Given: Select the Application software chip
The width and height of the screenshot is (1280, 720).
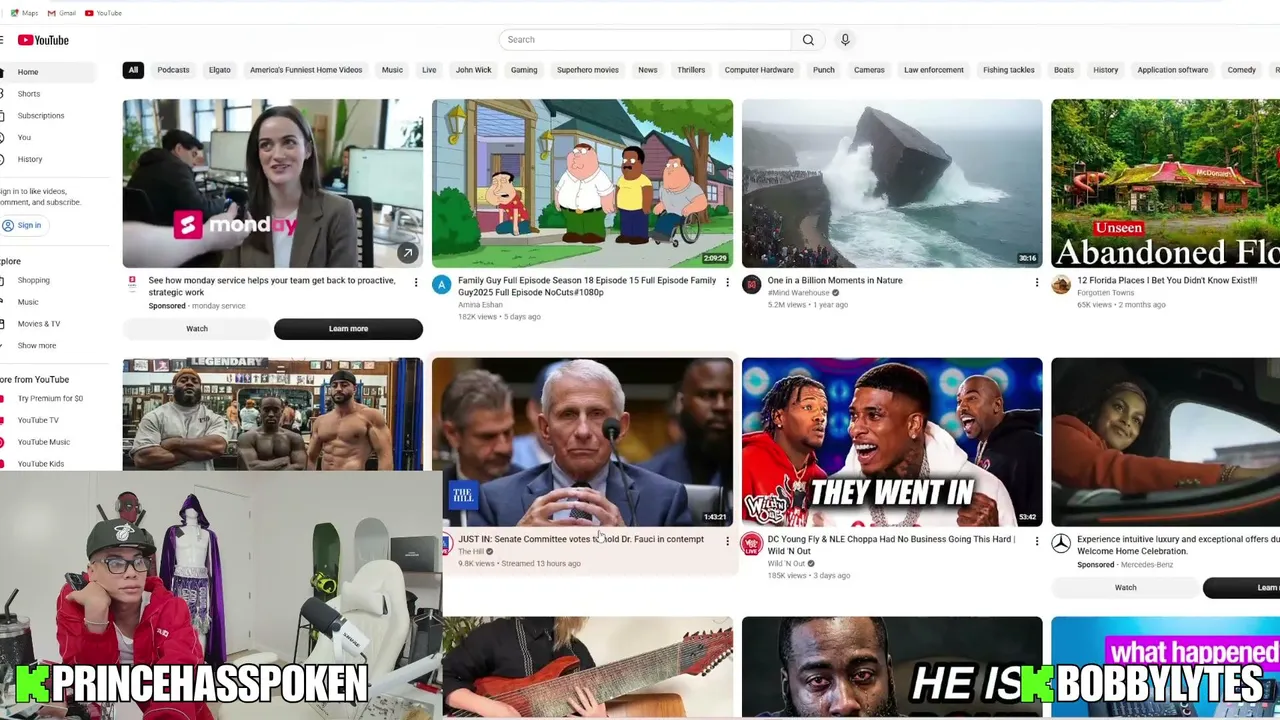Looking at the screenshot, I should click(1173, 70).
